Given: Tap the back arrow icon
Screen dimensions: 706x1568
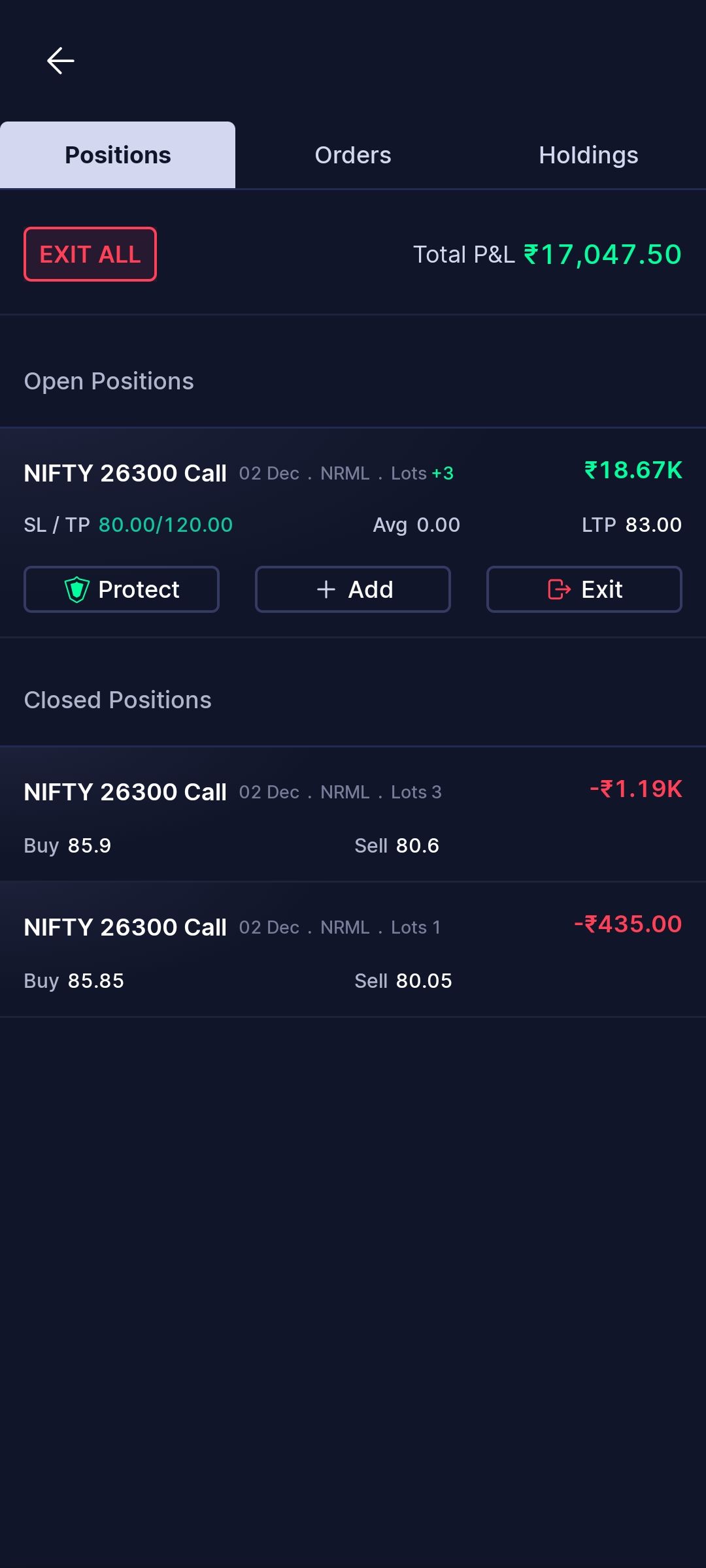Looking at the screenshot, I should pos(61,61).
